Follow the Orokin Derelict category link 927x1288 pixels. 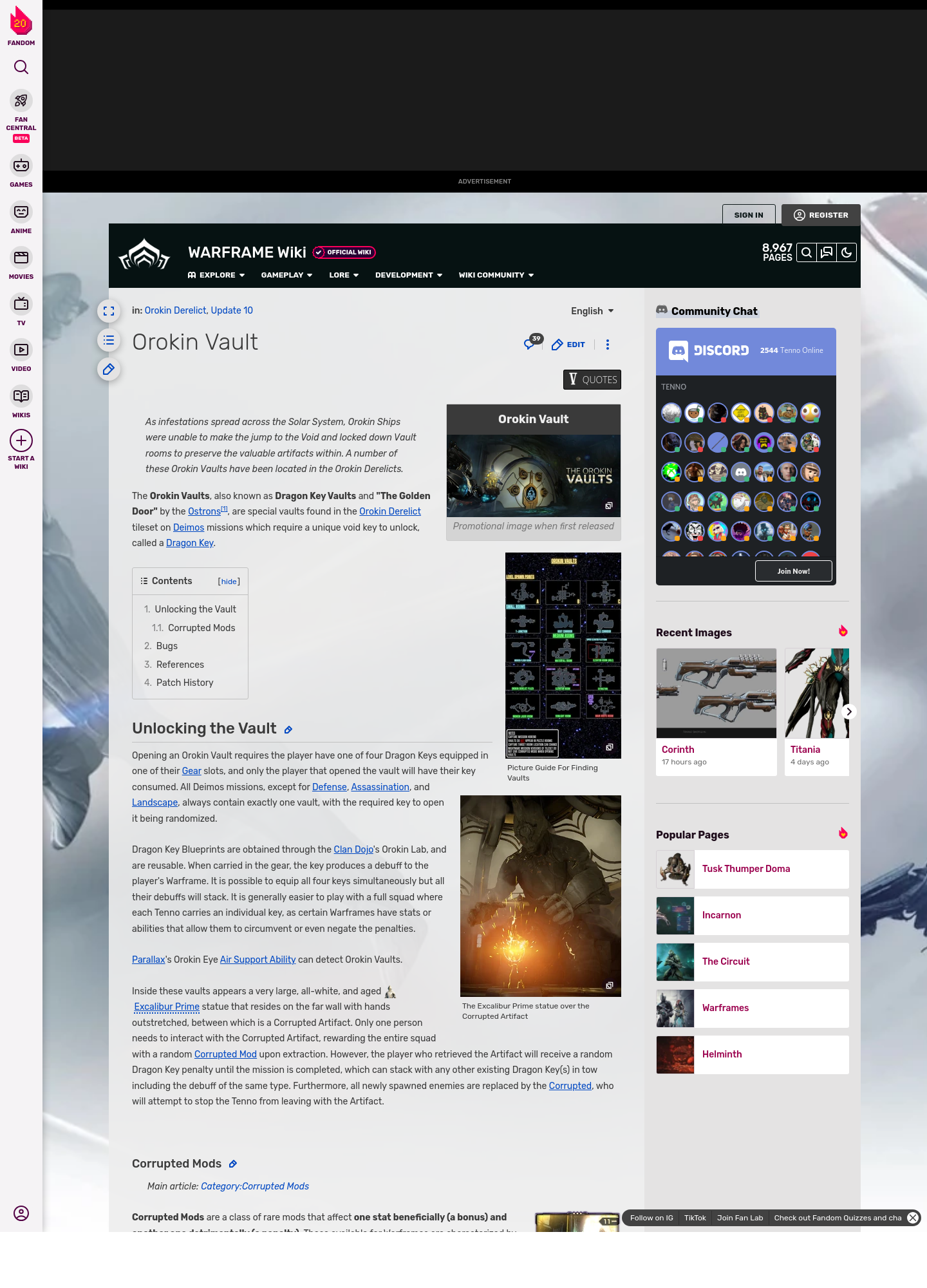[175, 310]
